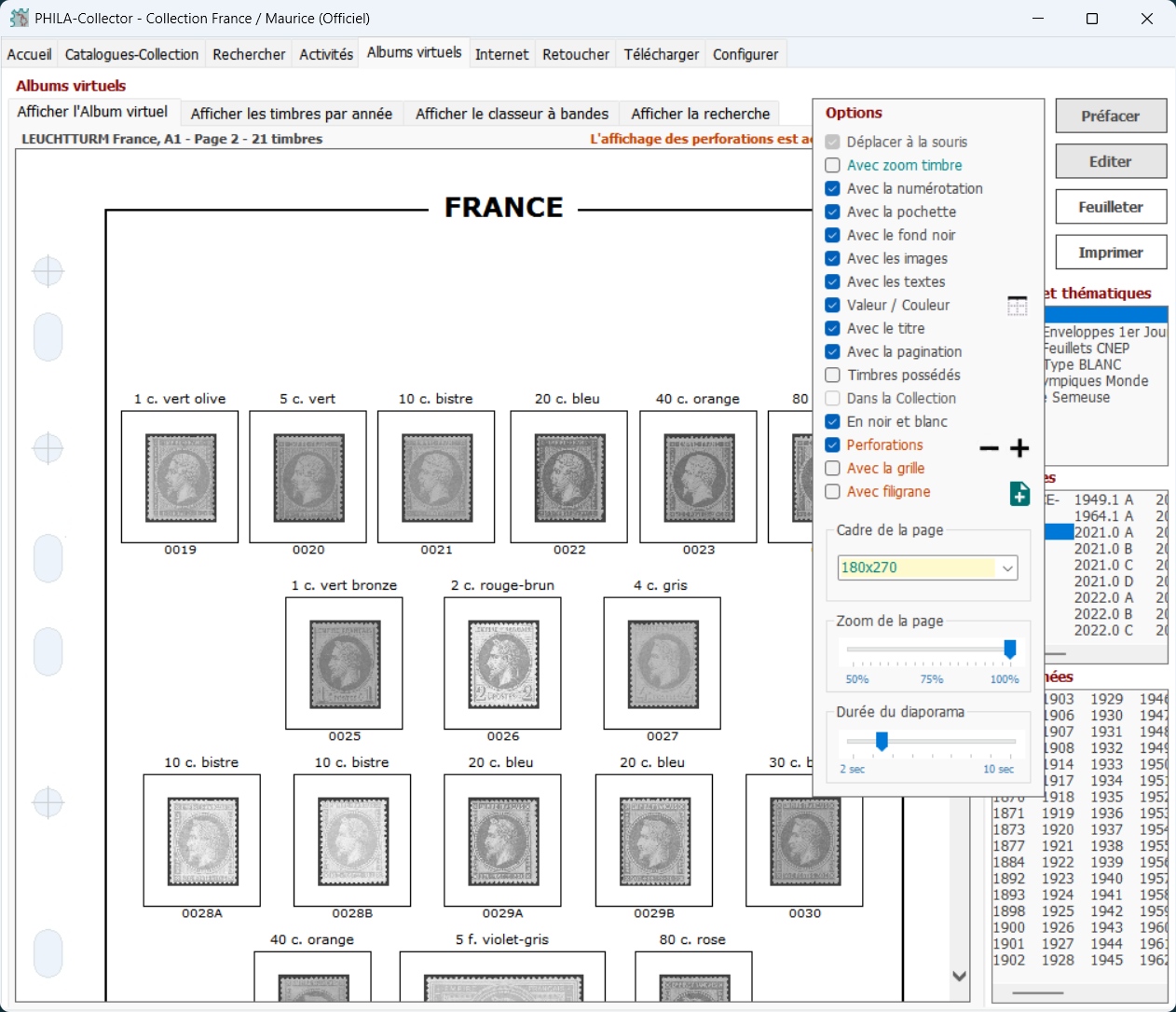Decrease perforations with the minus icon
1176x1012 pixels.
tap(990, 449)
